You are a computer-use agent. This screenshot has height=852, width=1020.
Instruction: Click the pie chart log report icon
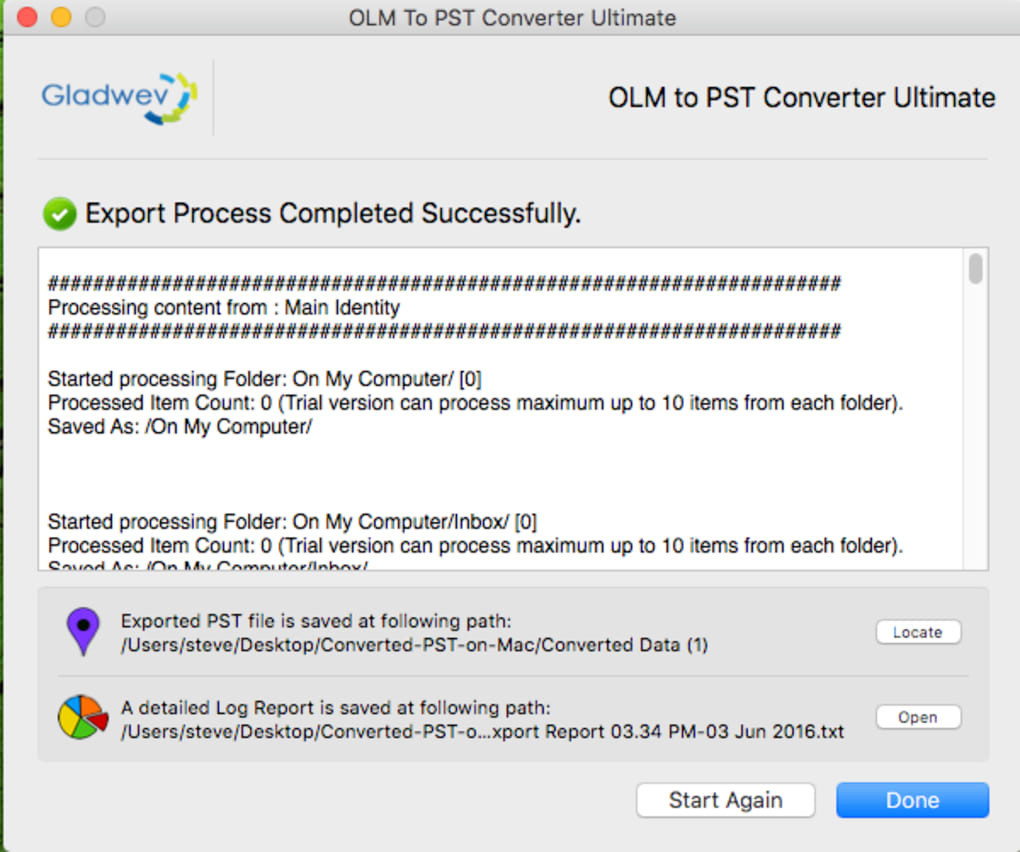pos(82,718)
